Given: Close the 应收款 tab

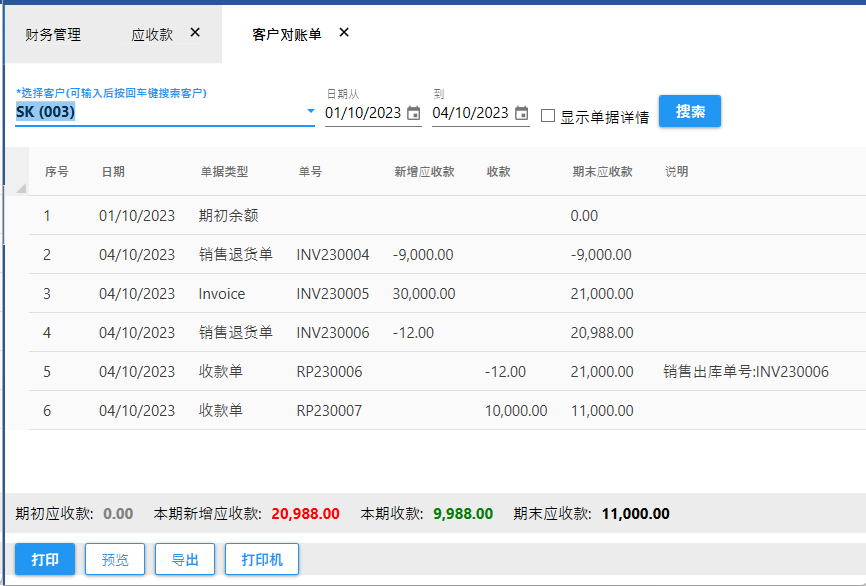Looking at the screenshot, I should (x=195, y=33).
